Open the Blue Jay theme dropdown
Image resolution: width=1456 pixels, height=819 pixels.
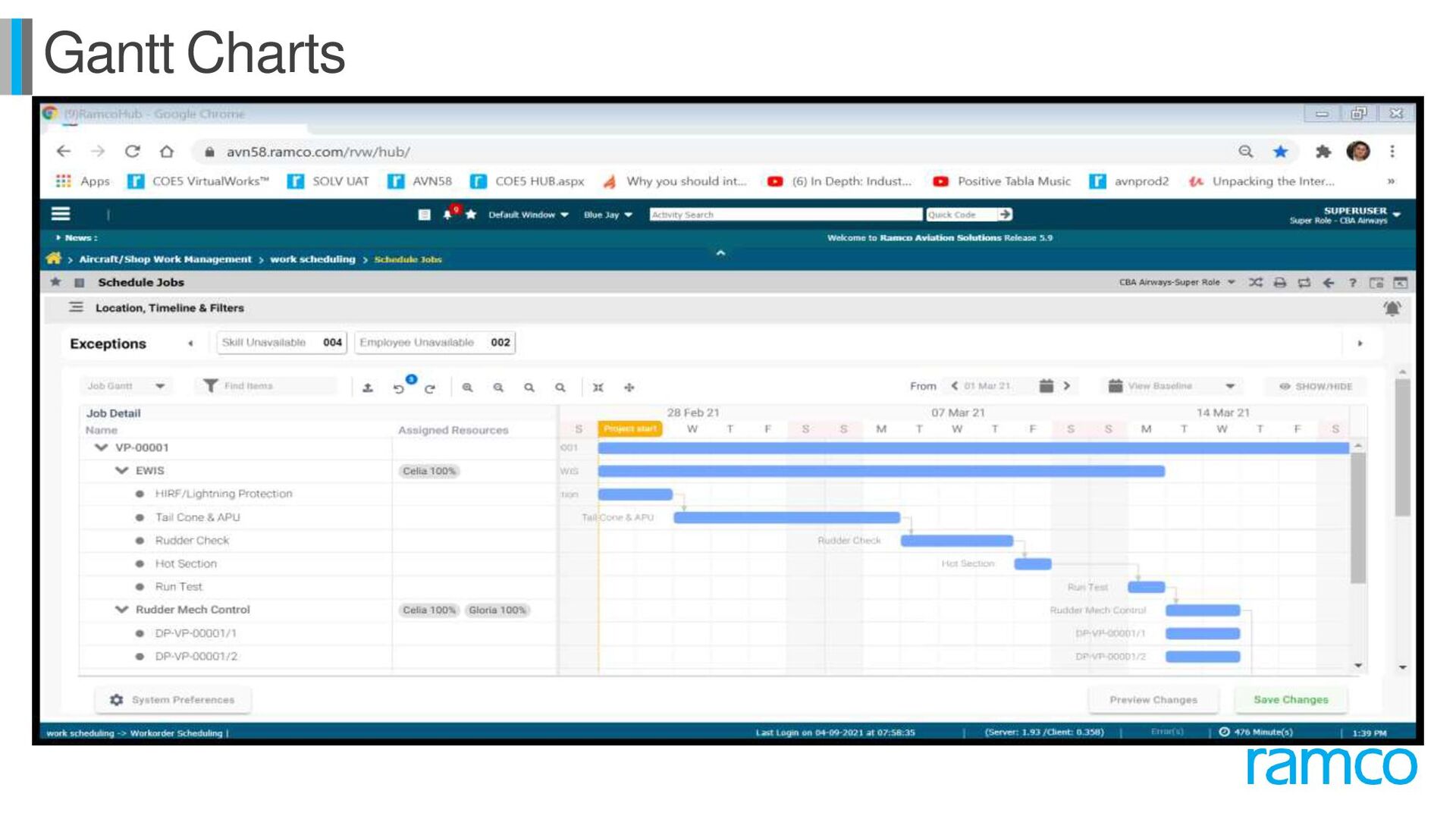tap(607, 215)
